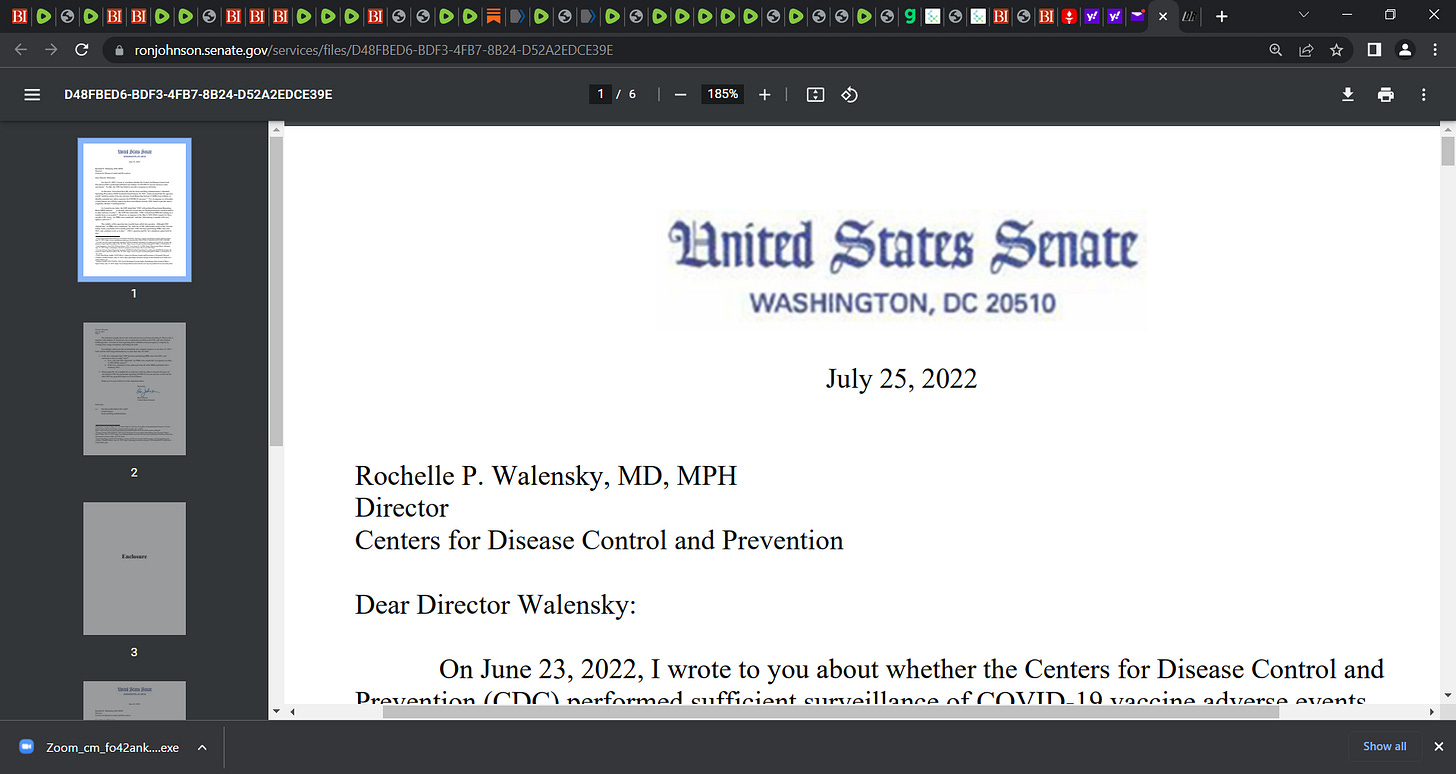Switch to the DR tab
Screen dimensions: 1456x774
(1188, 16)
